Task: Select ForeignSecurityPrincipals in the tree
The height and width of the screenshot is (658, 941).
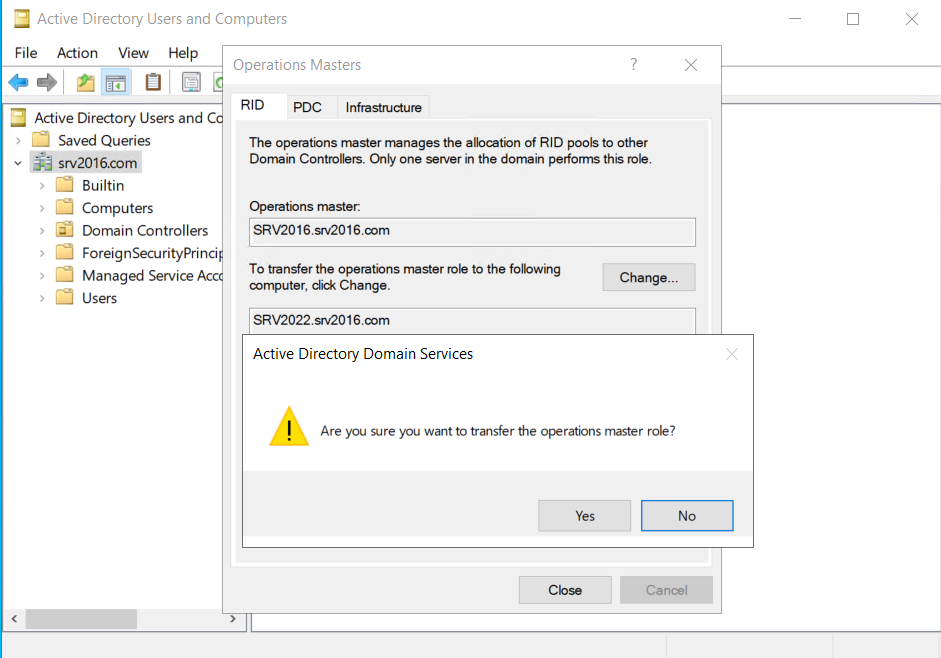Action: [152, 253]
